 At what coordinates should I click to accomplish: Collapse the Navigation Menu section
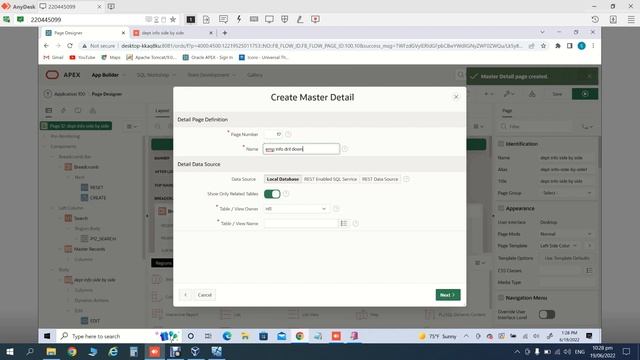(501, 298)
